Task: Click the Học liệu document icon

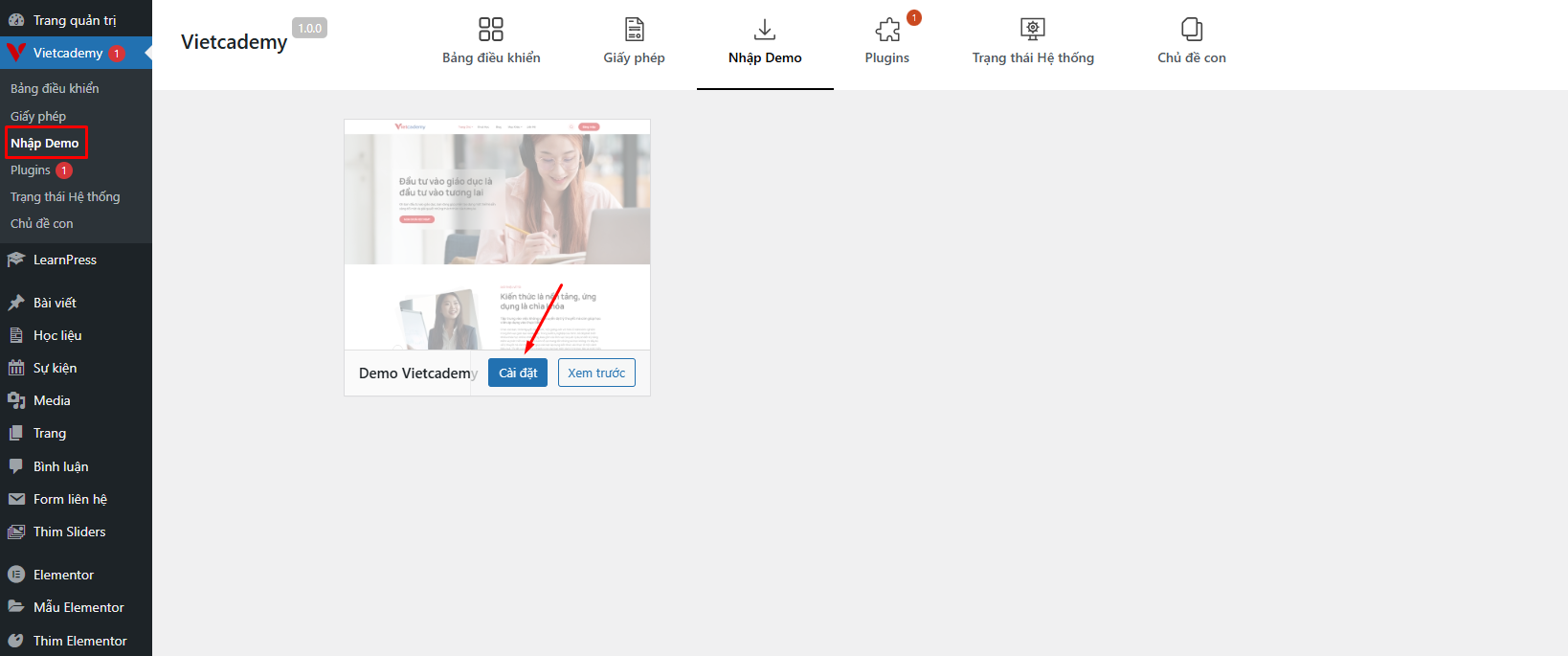Action: 16,335
